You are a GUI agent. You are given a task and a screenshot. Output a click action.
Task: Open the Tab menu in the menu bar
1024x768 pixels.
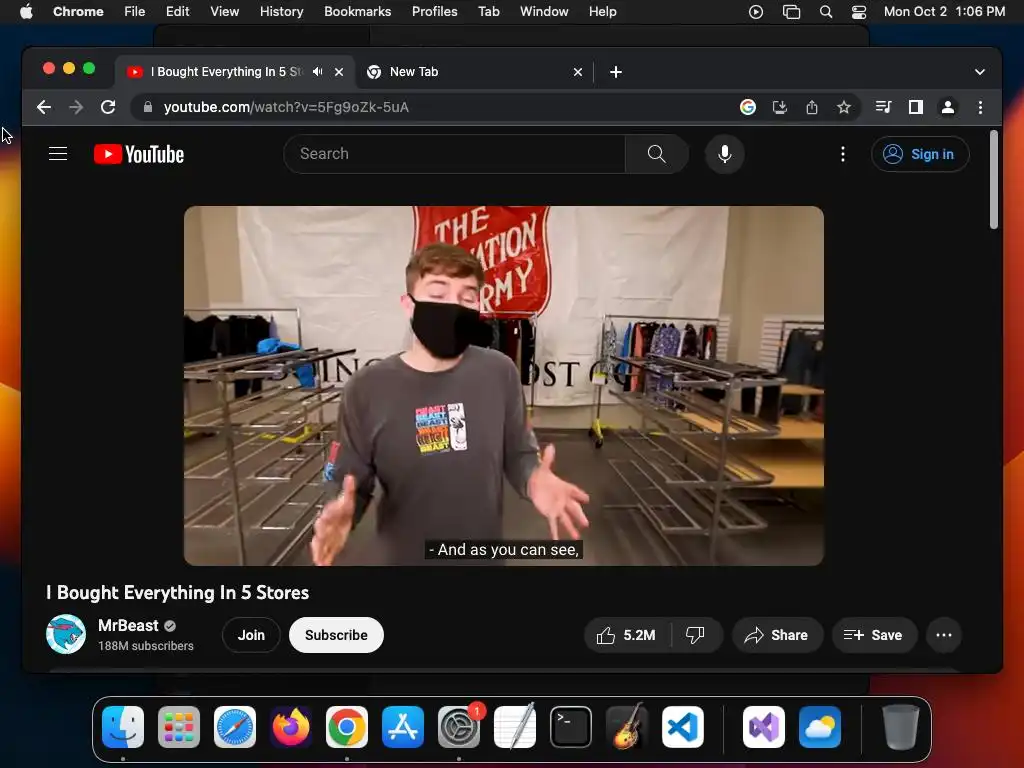[x=488, y=11]
